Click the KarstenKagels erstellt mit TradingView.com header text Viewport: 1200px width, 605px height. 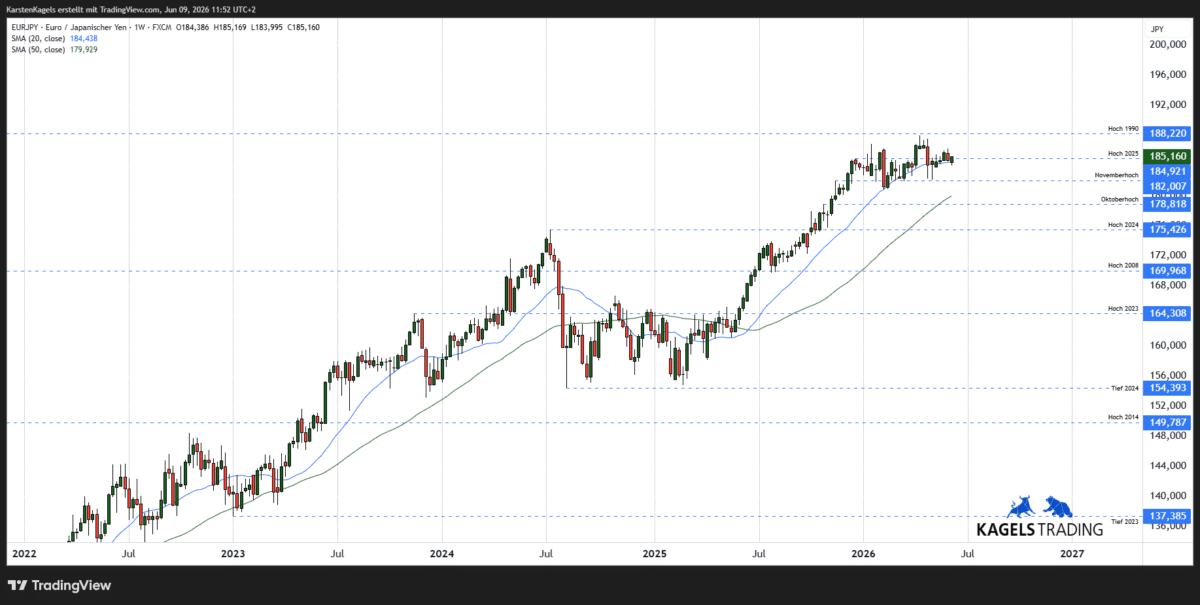coord(130,9)
